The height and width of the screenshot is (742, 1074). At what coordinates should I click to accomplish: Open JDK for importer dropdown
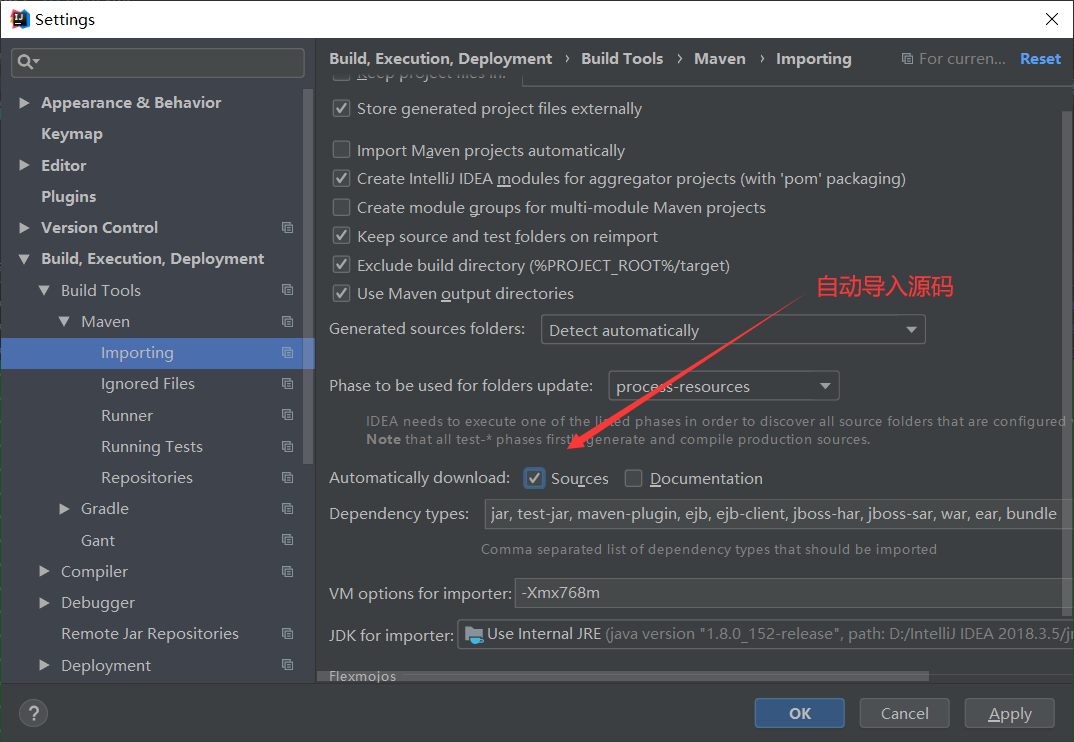click(x=765, y=634)
